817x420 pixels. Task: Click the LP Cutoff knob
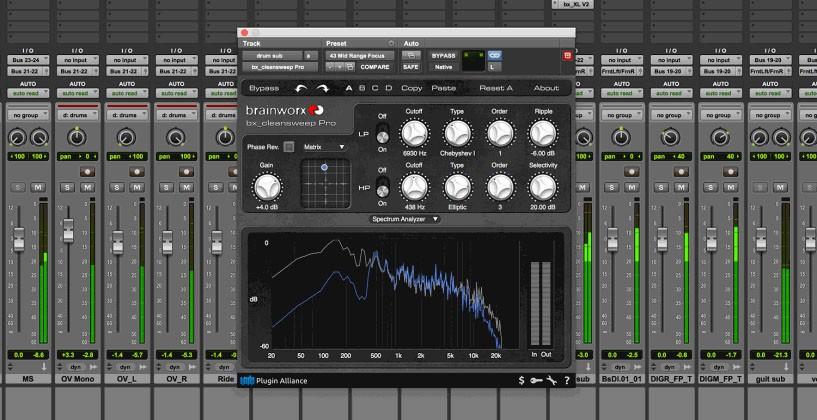415,134
